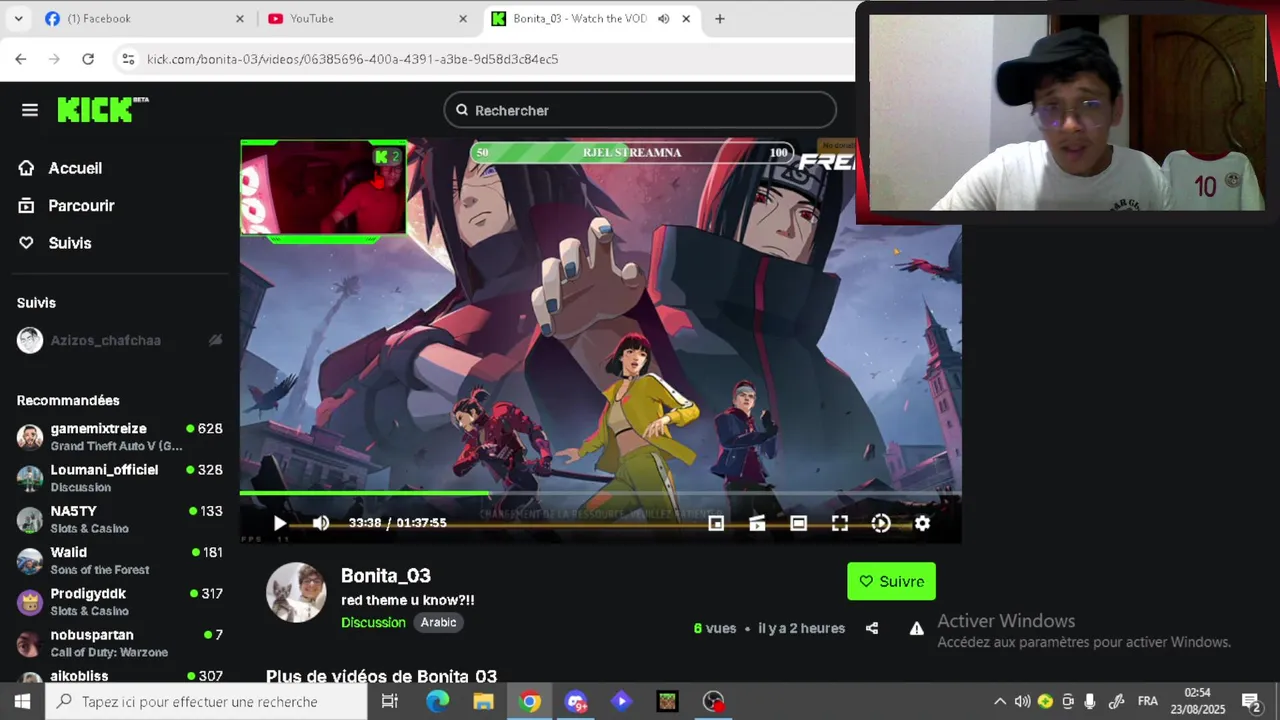Open recommended channel Prodigyddk
The image size is (1280, 720).
coord(120,602)
